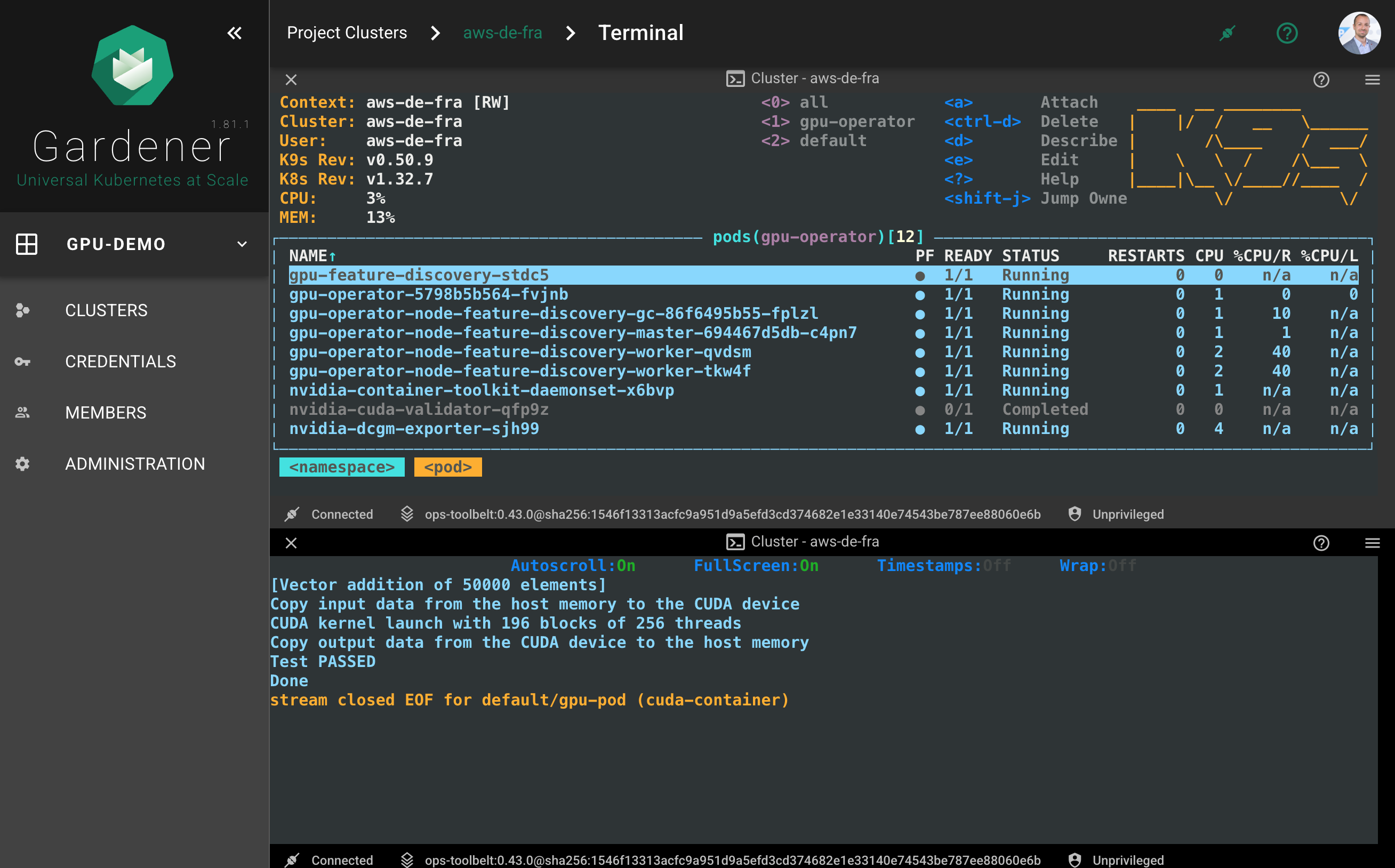Click terminal icon in lower pane title
The height and width of the screenshot is (868, 1395).
735,542
